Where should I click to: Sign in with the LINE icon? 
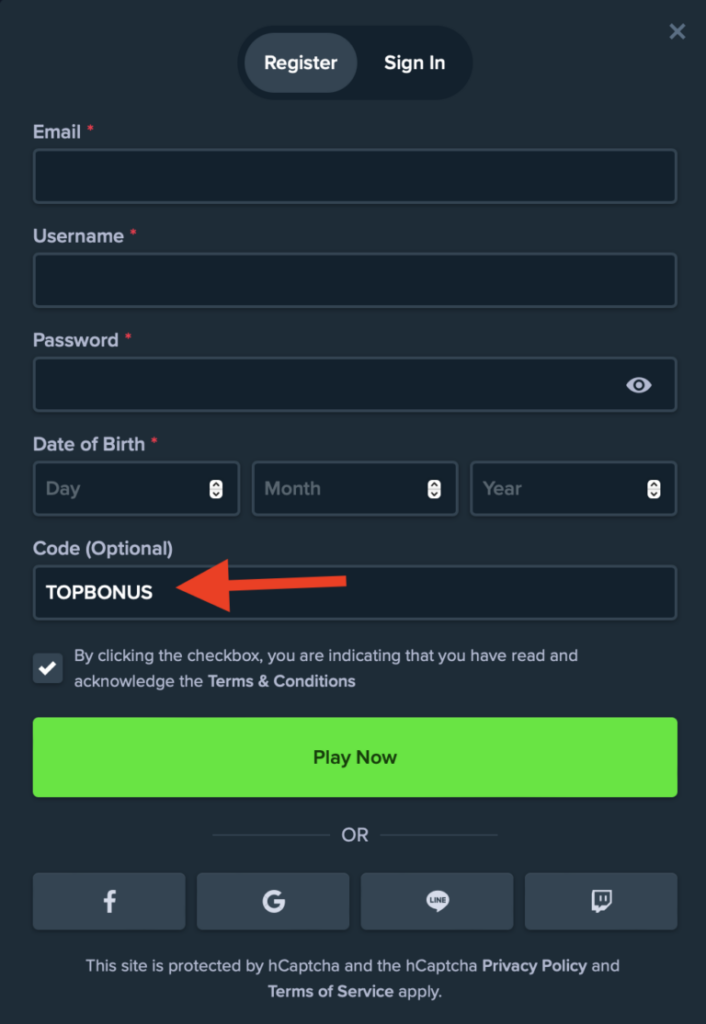coord(437,901)
